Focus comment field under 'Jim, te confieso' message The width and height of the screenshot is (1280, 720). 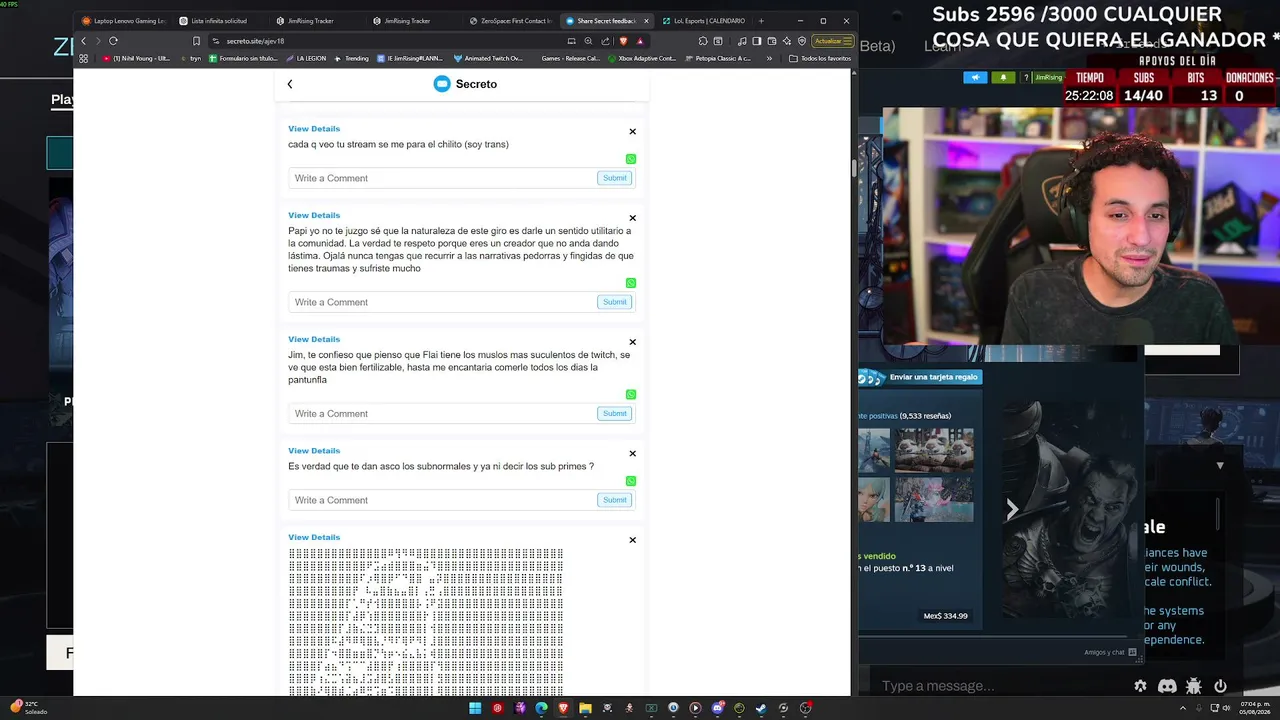pyautogui.click(x=442, y=414)
